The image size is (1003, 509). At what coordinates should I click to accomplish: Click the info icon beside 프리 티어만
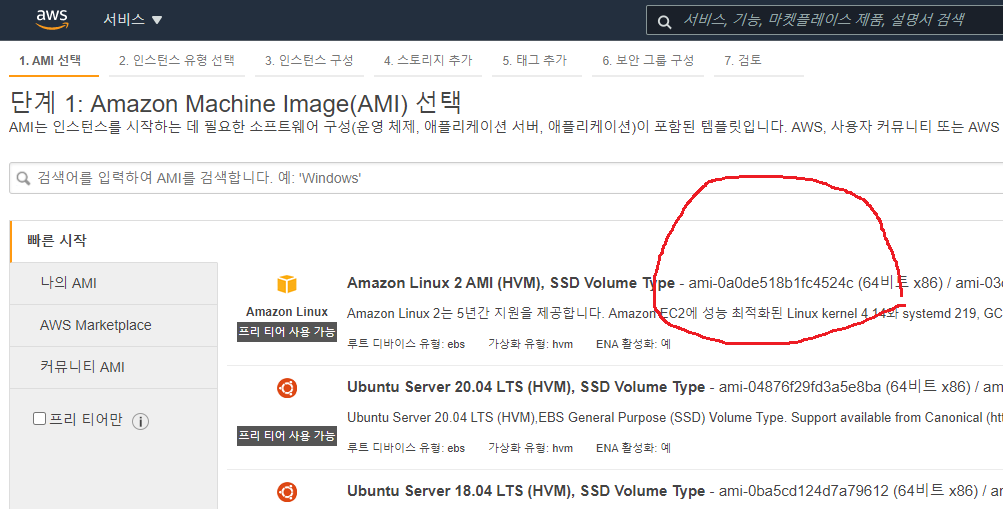(141, 421)
